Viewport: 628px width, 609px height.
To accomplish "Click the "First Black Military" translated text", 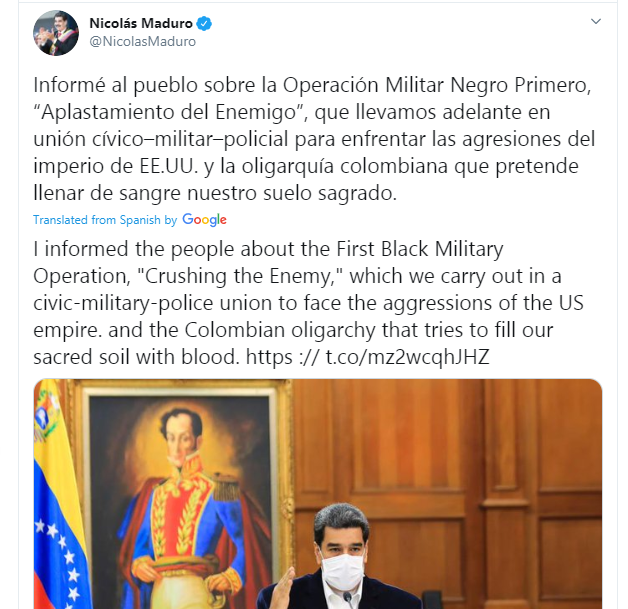I will point(419,249).
